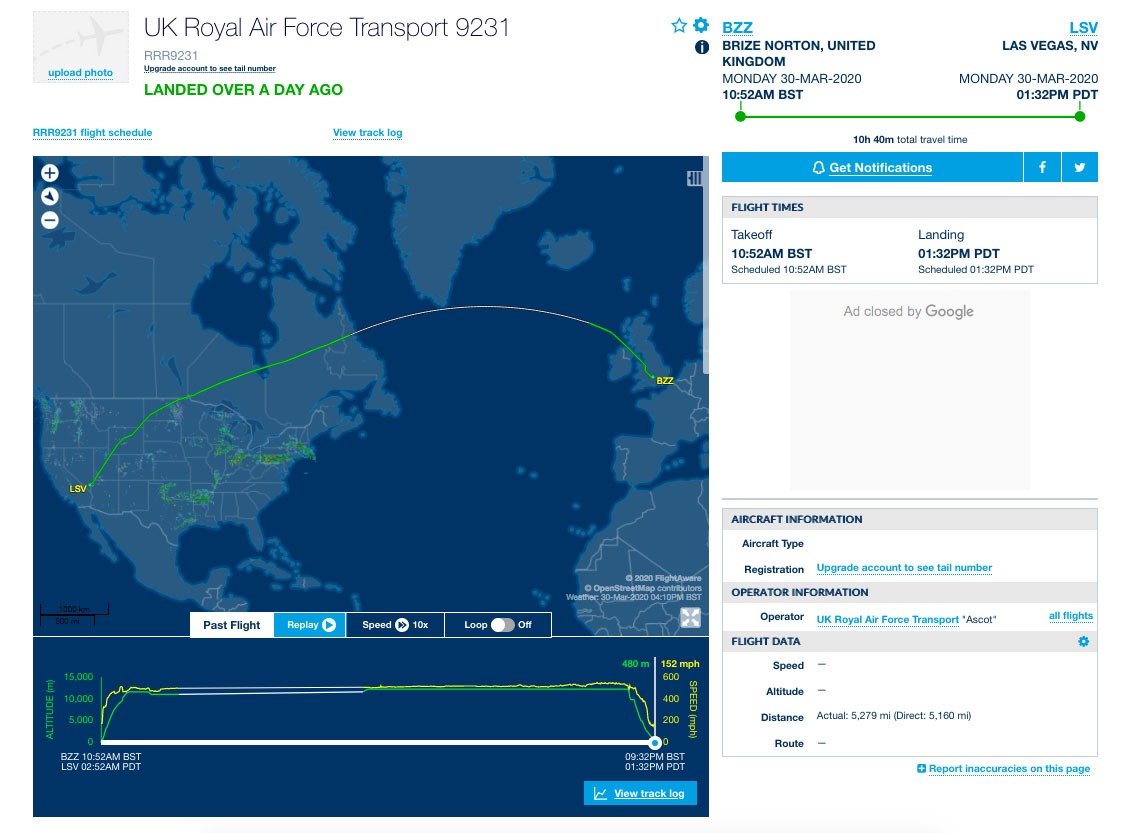Click the Get Notifications button

[x=872, y=167]
